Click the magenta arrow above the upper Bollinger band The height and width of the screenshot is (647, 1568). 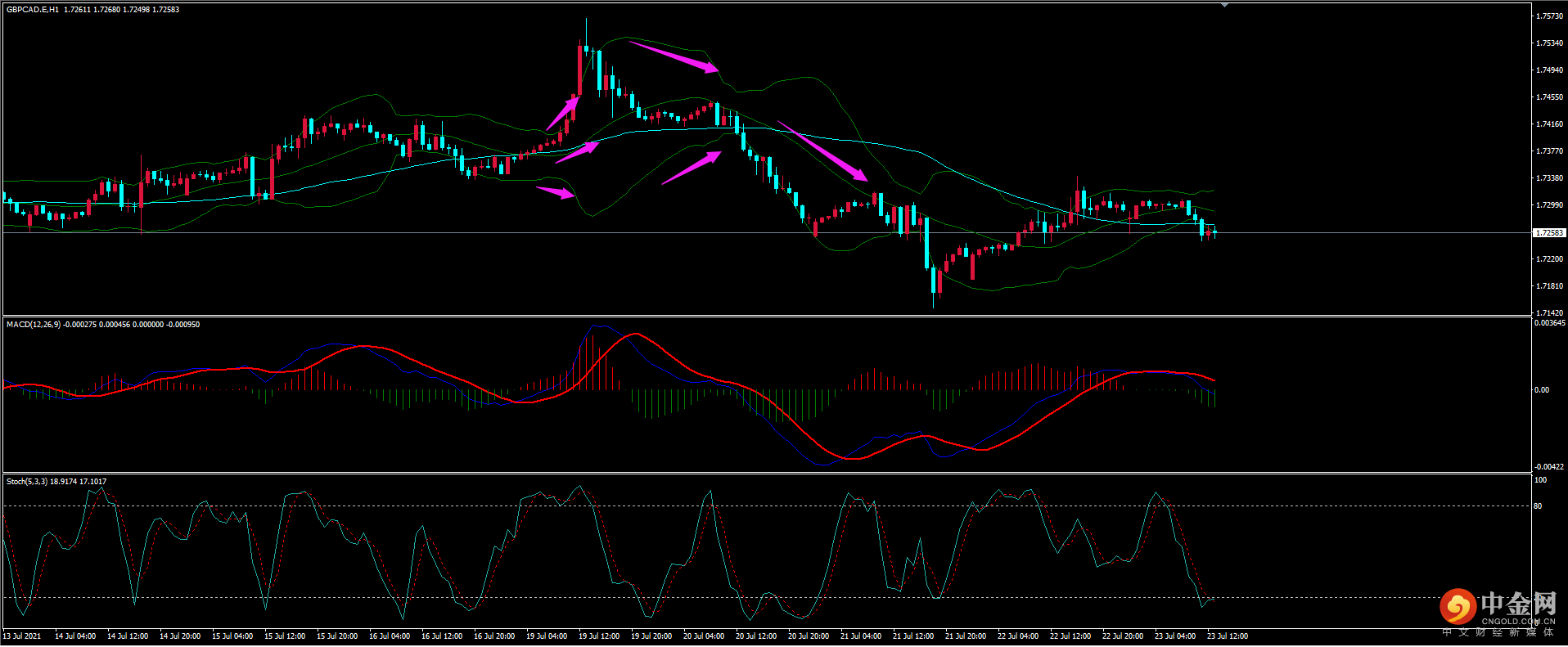[673, 57]
